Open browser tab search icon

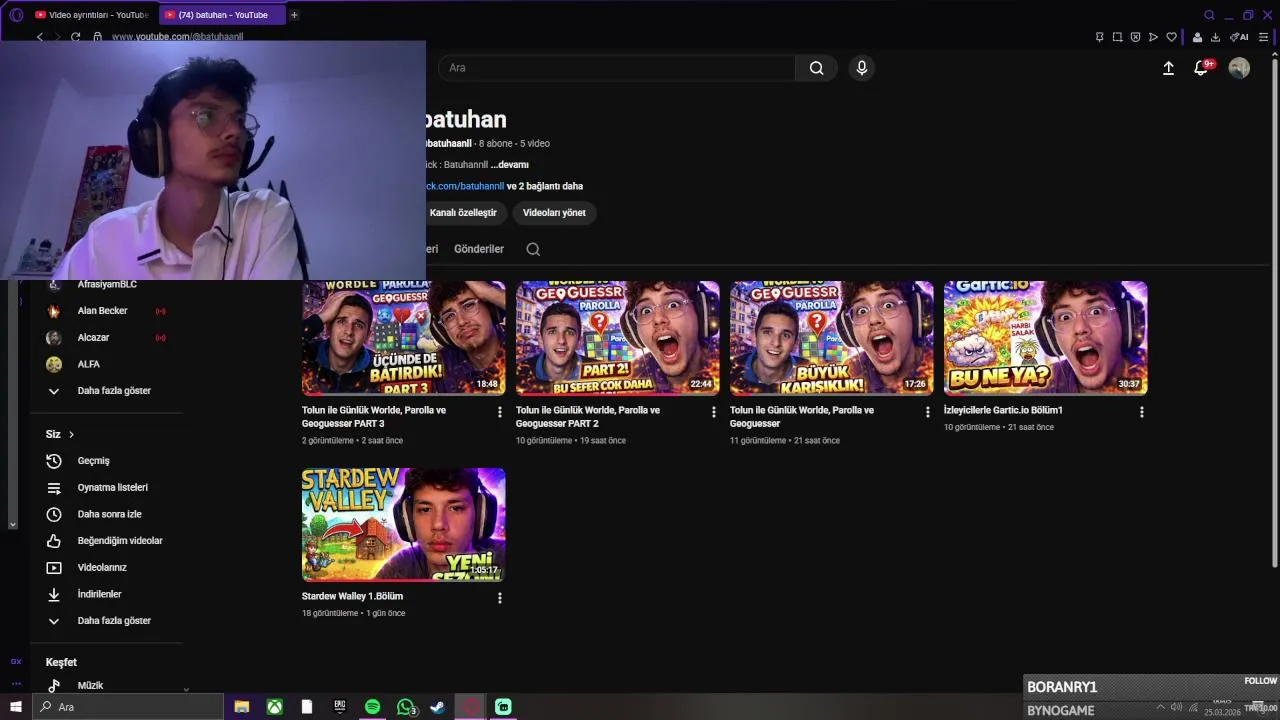click(1209, 15)
